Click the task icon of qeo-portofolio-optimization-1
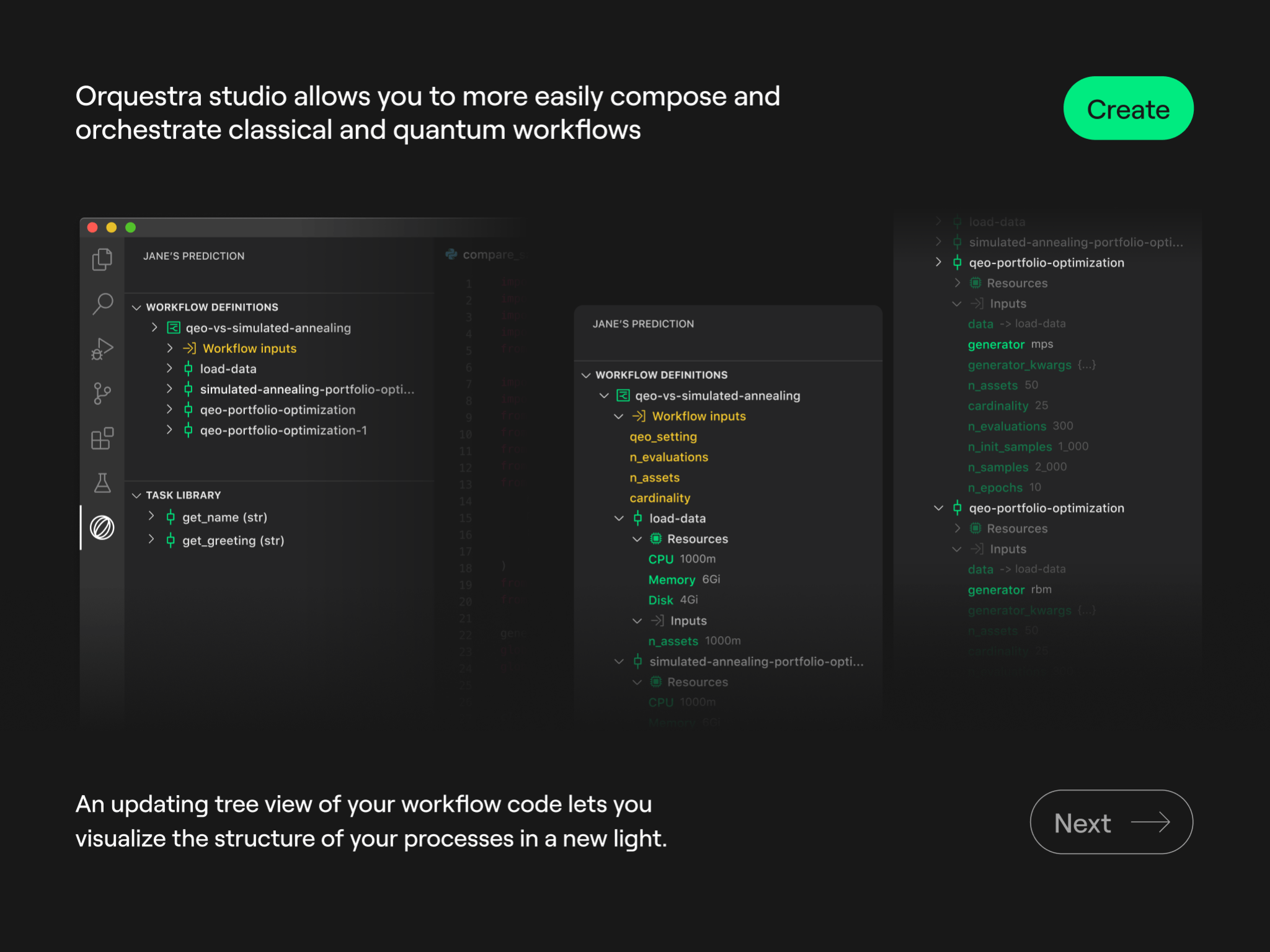Image resolution: width=1270 pixels, height=952 pixels. click(188, 430)
